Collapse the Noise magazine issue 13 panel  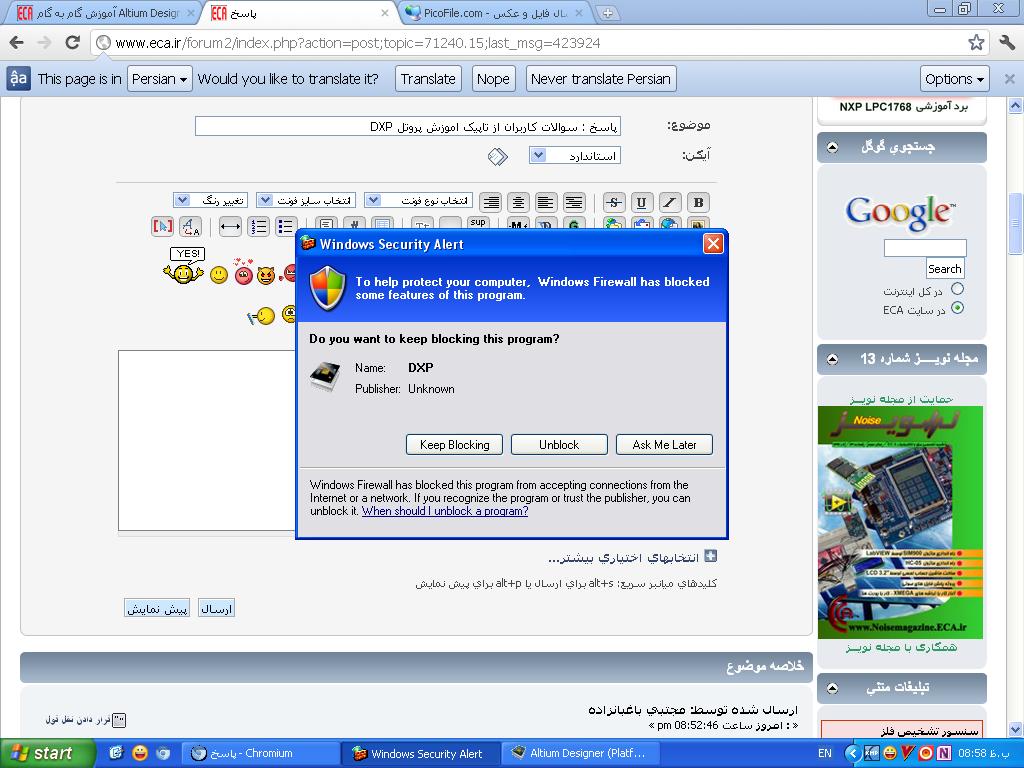(832, 359)
